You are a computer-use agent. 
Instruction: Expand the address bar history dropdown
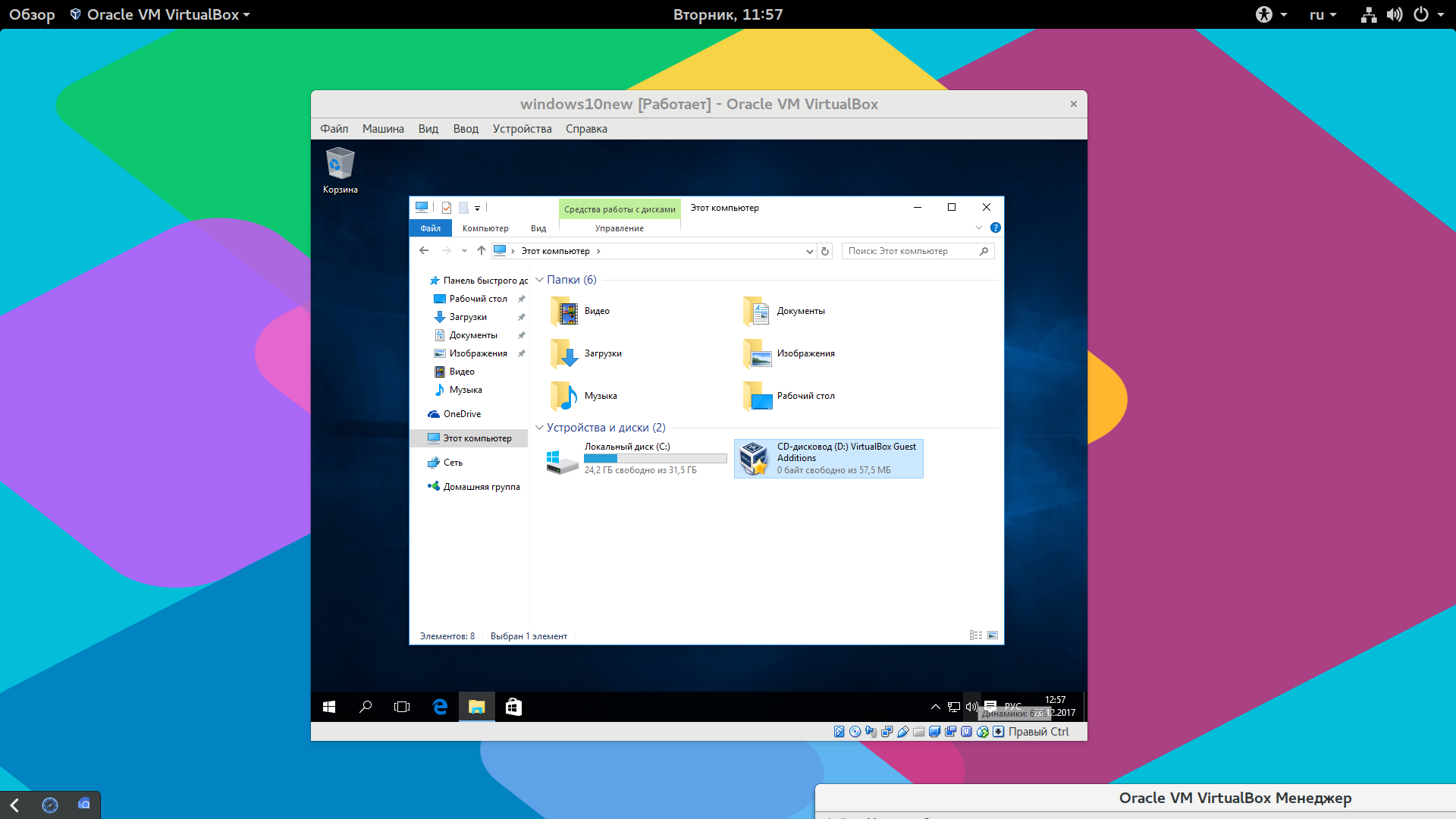tap(809, 251)
